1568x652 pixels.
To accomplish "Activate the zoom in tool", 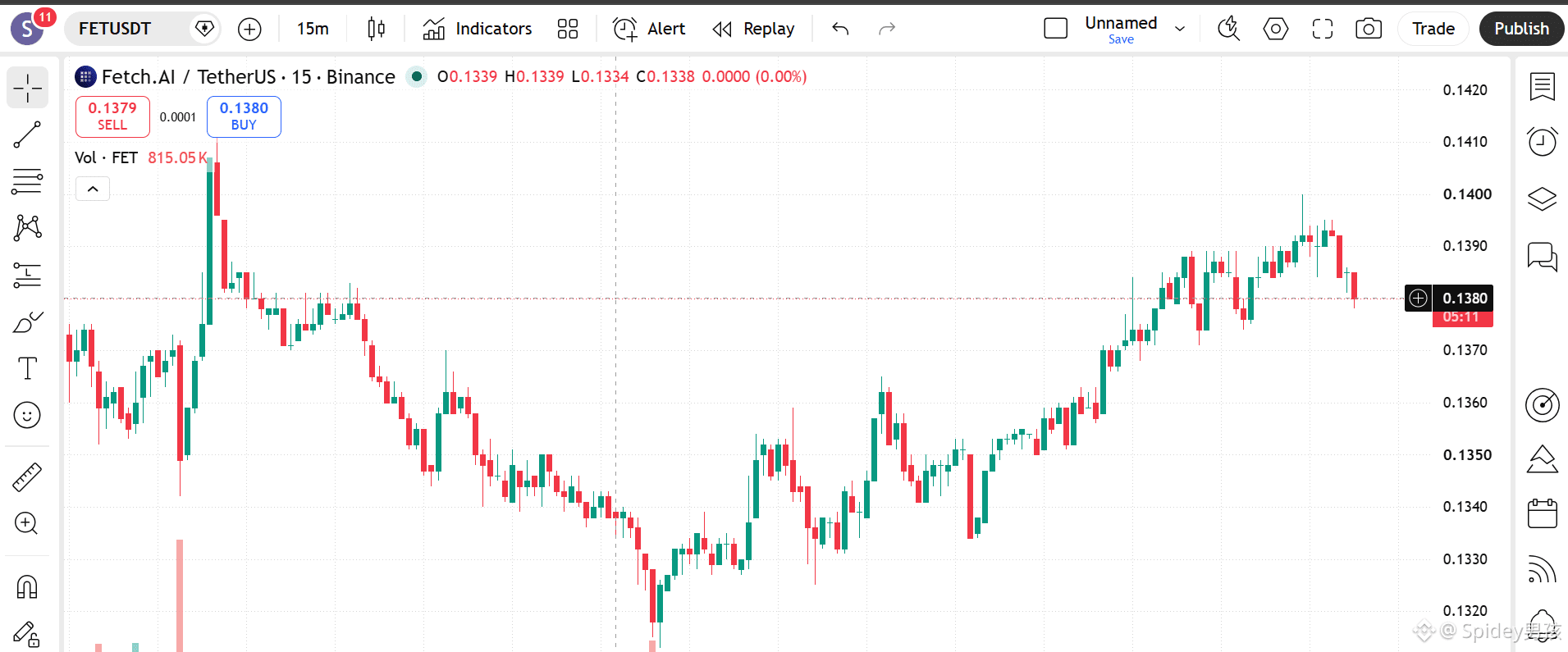I will click(28, 523).
